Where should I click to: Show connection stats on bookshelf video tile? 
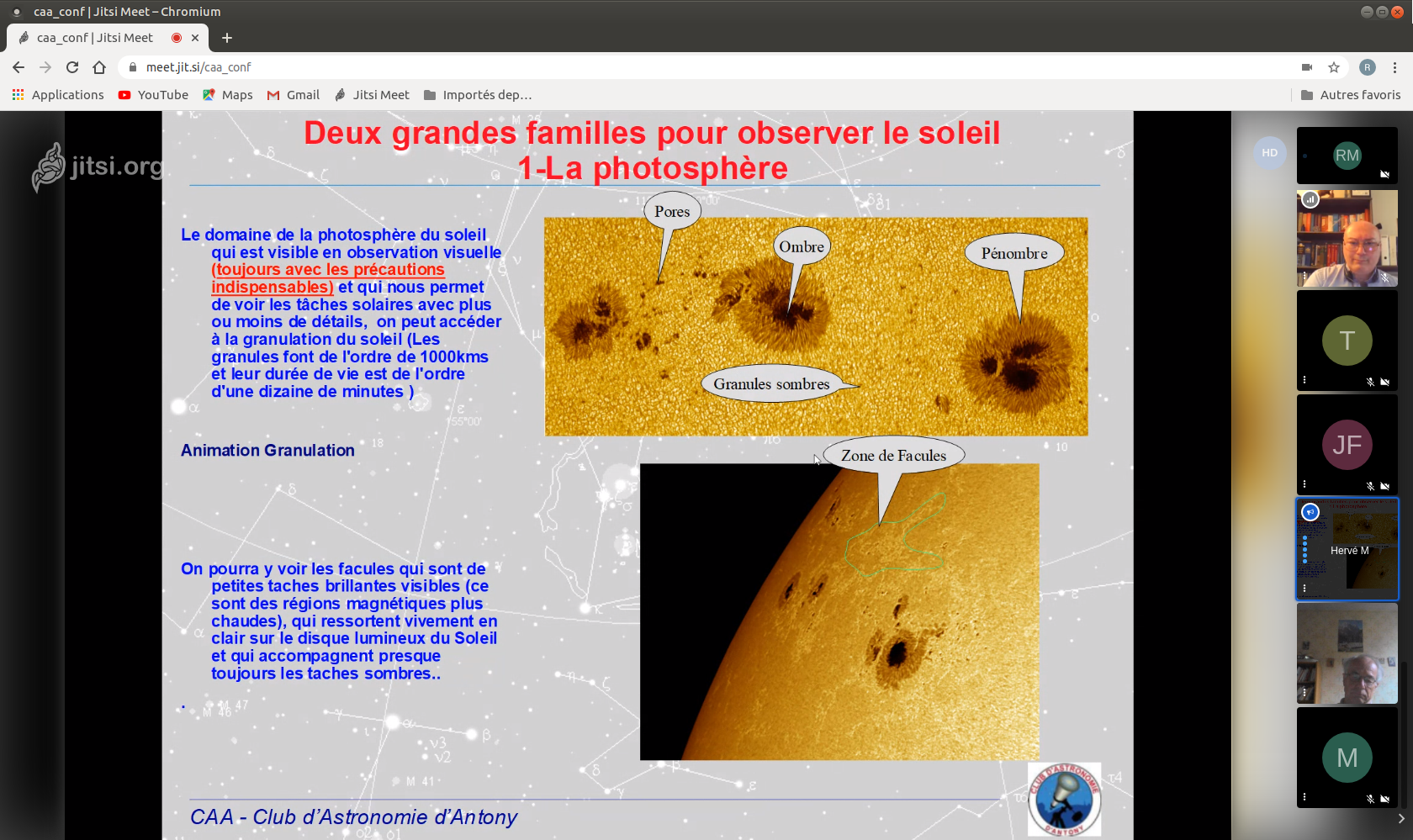click(1310, 200)
